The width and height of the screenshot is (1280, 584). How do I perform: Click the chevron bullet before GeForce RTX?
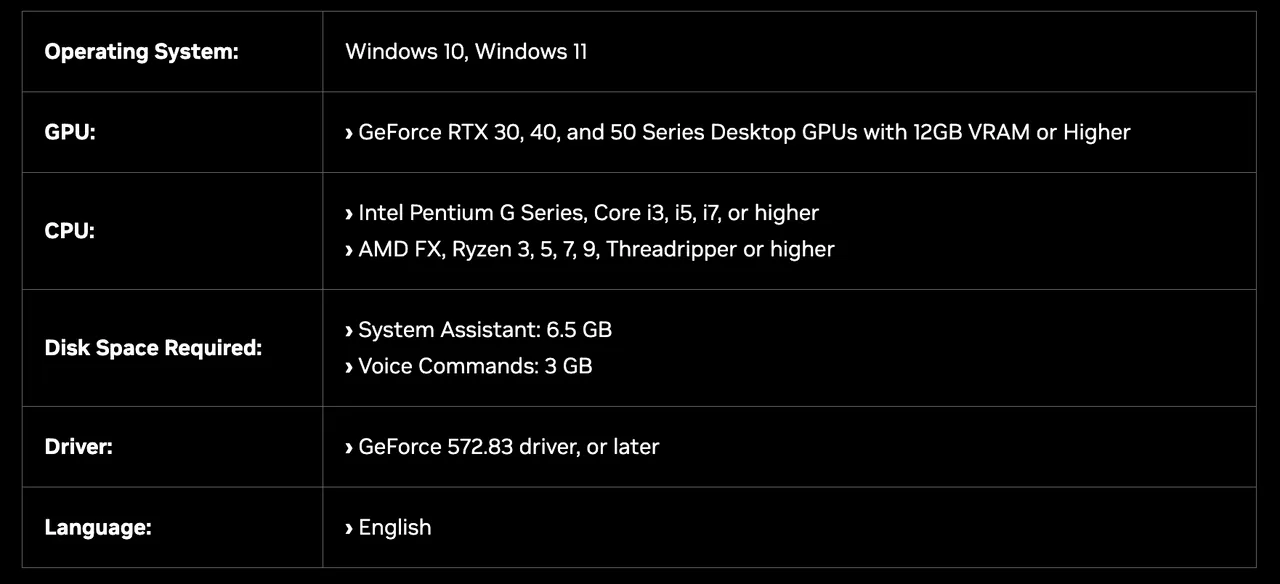[x=349, y=133]
